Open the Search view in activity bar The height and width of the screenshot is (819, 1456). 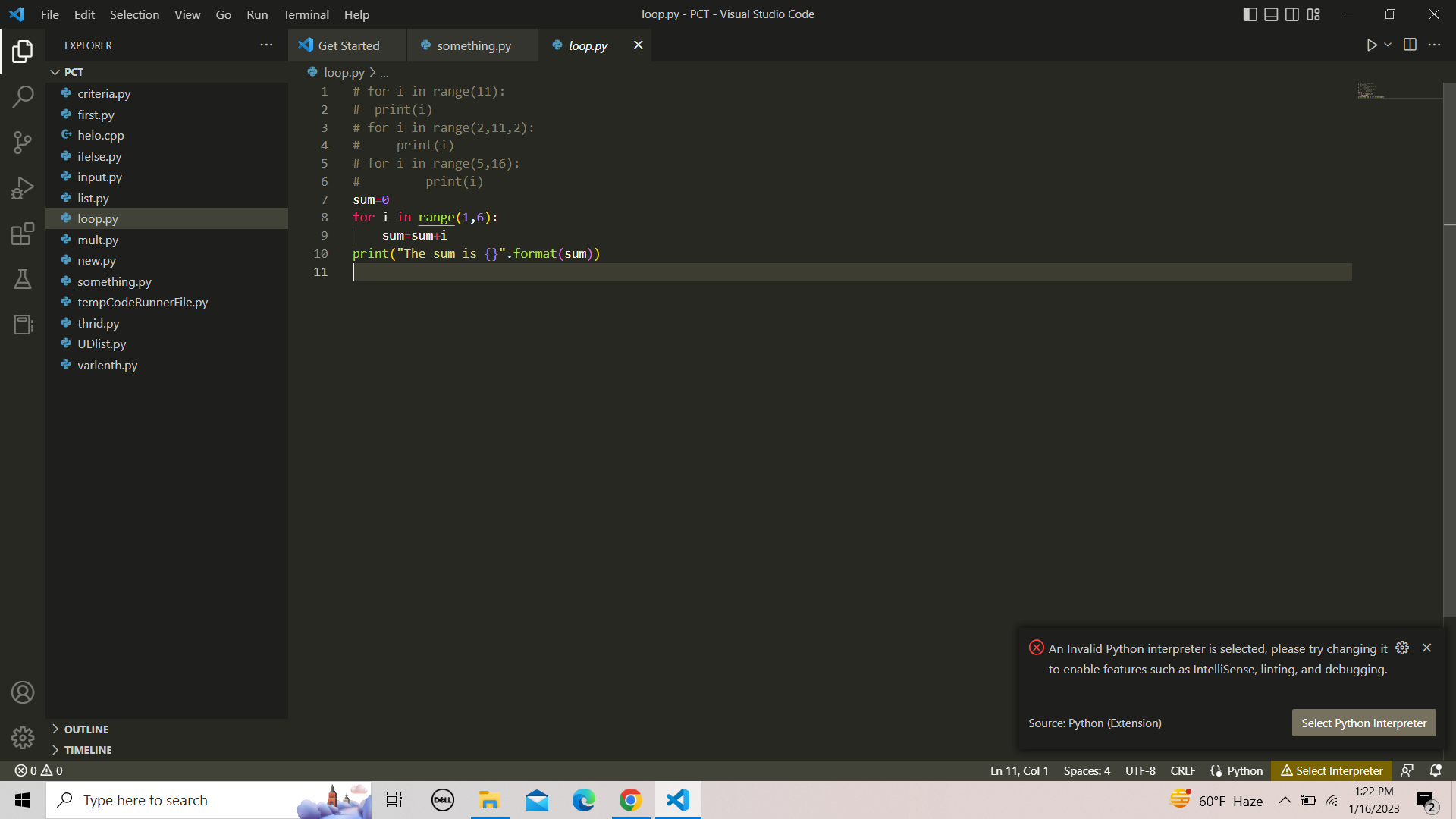point(23,96)
